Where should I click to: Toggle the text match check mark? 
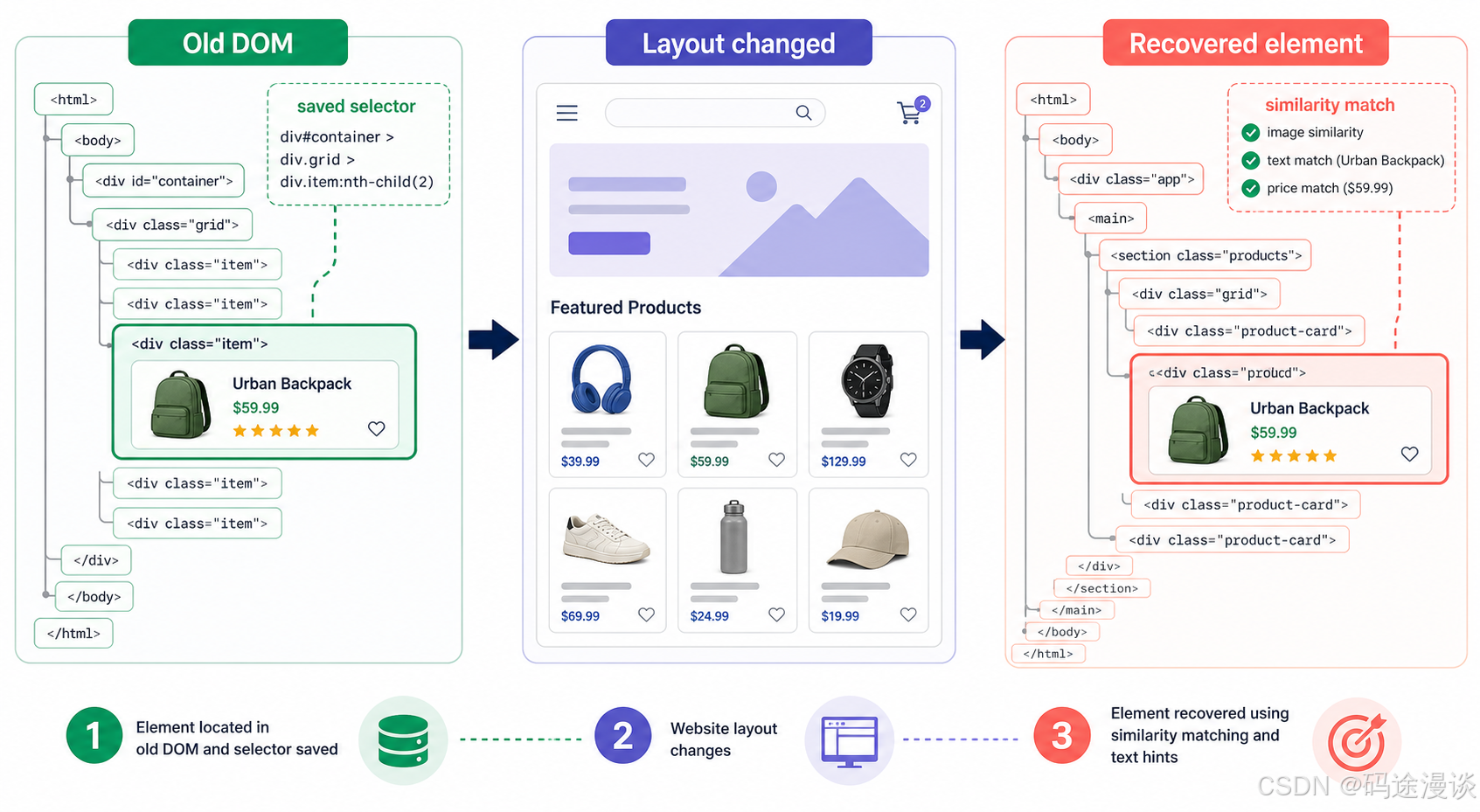coord(1251,161)
